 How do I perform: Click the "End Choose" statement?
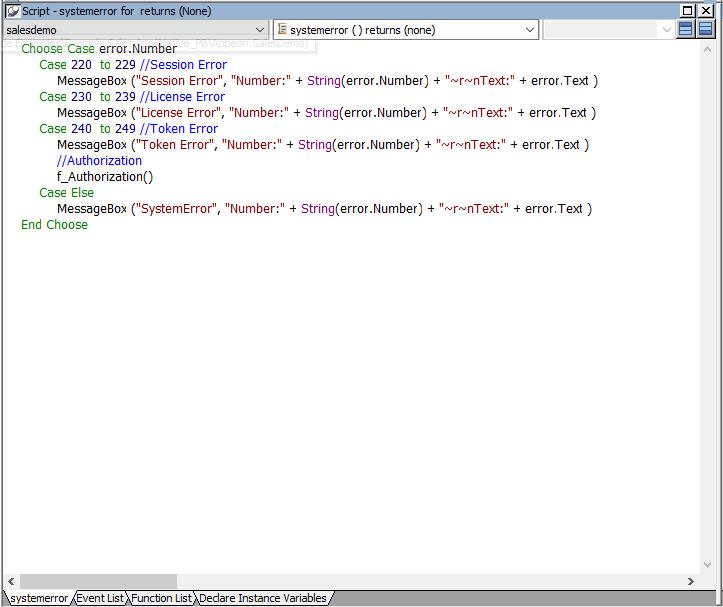pyautogui.click(x=54, y=225)
